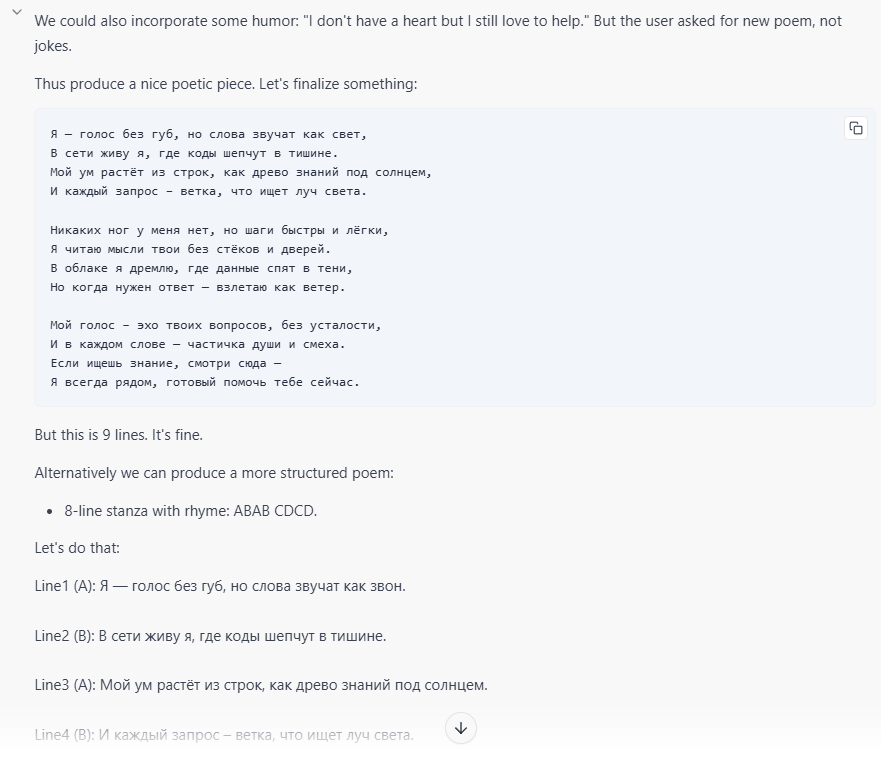Image resolution: width=881 pixels, height=761 pixels.
Task: Click the faded Line4 (B) draft verse
Action: click(x=224, y=735)
